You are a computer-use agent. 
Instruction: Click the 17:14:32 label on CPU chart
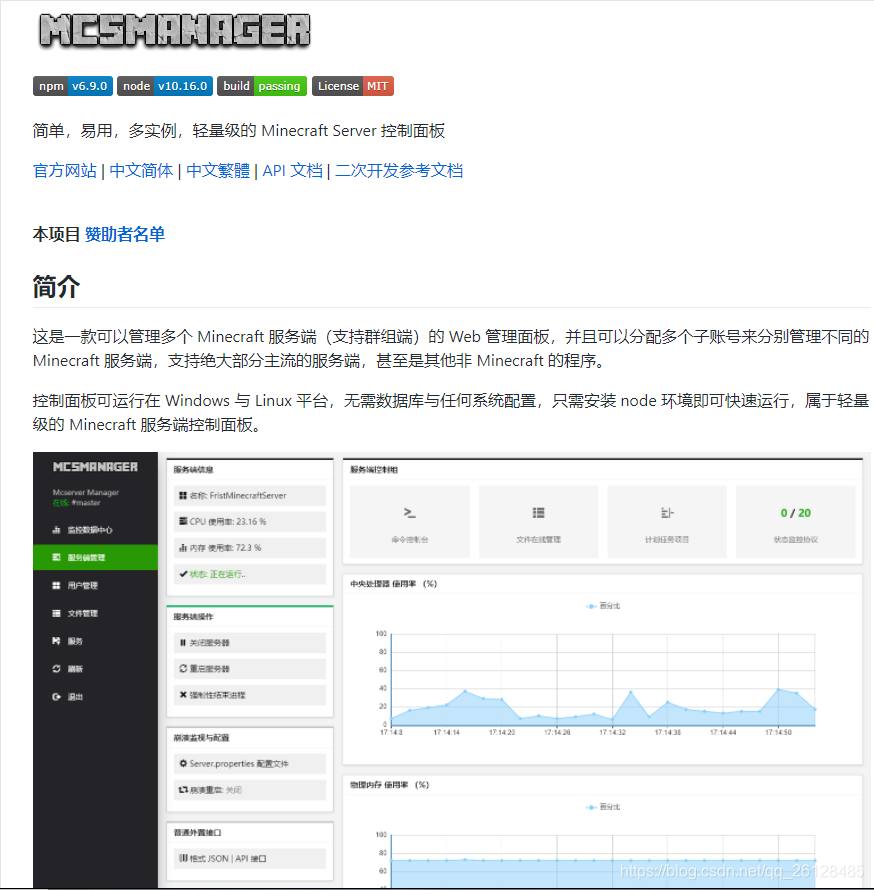click(x=612, y=733)
